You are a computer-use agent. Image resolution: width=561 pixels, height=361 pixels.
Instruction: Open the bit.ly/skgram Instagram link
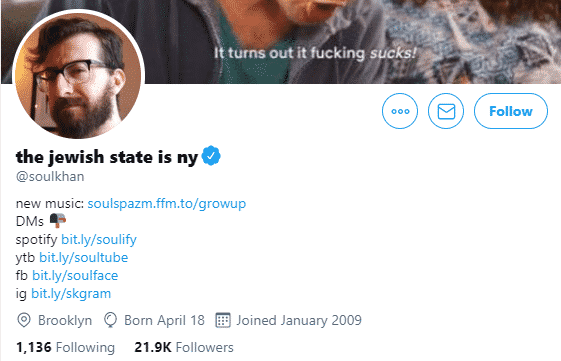[71, 294]
